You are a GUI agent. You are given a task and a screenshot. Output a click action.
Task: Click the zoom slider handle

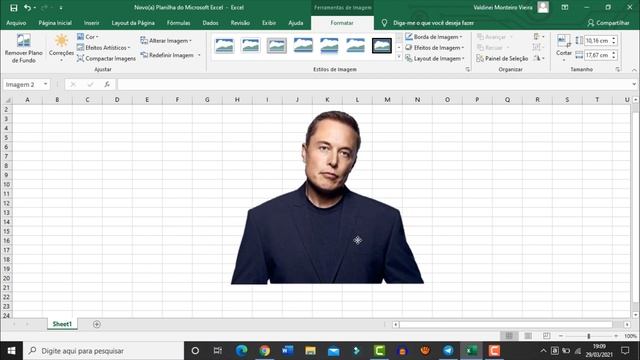589,336
